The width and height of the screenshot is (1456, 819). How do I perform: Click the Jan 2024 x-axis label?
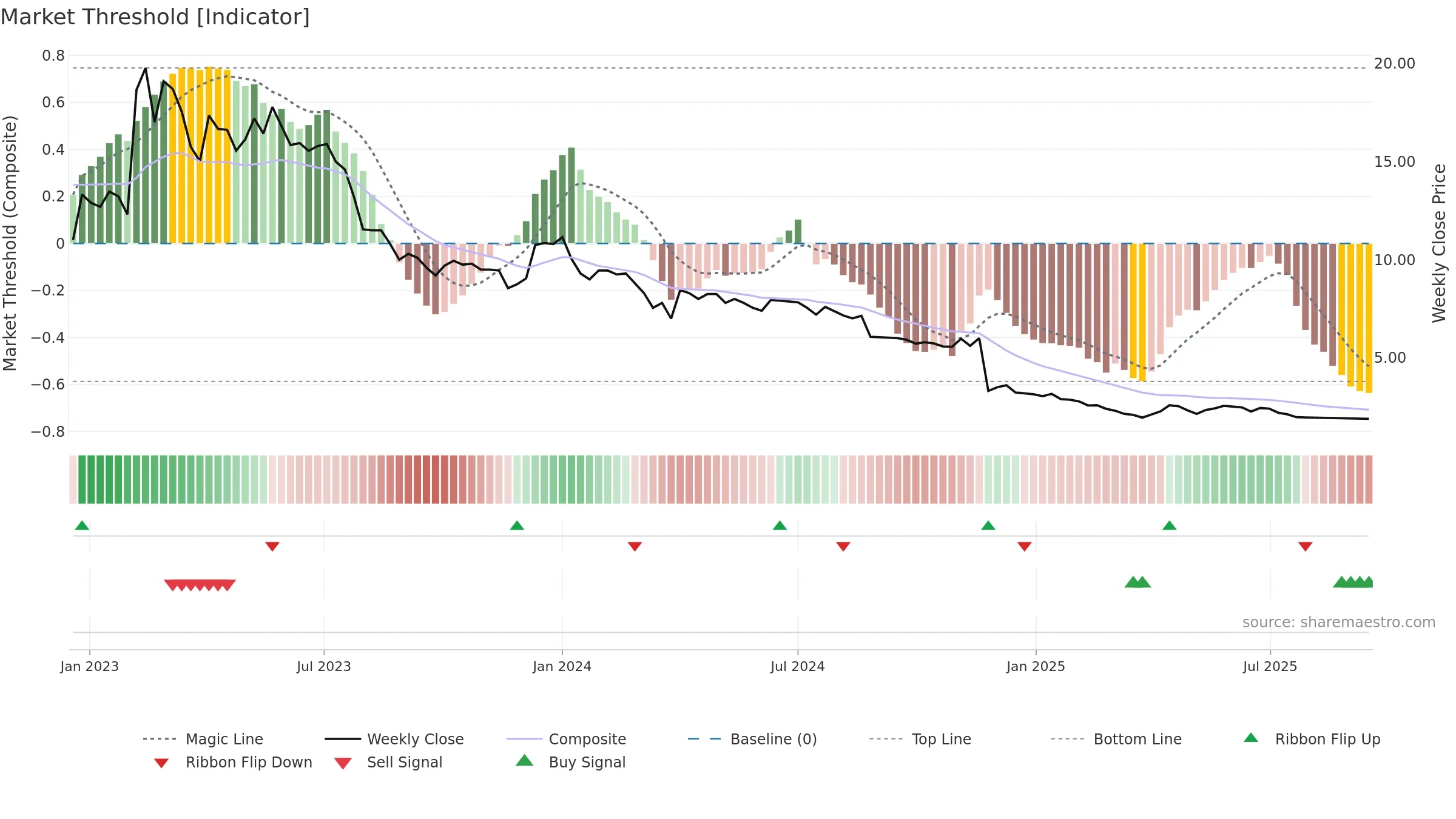pos(562,666)
